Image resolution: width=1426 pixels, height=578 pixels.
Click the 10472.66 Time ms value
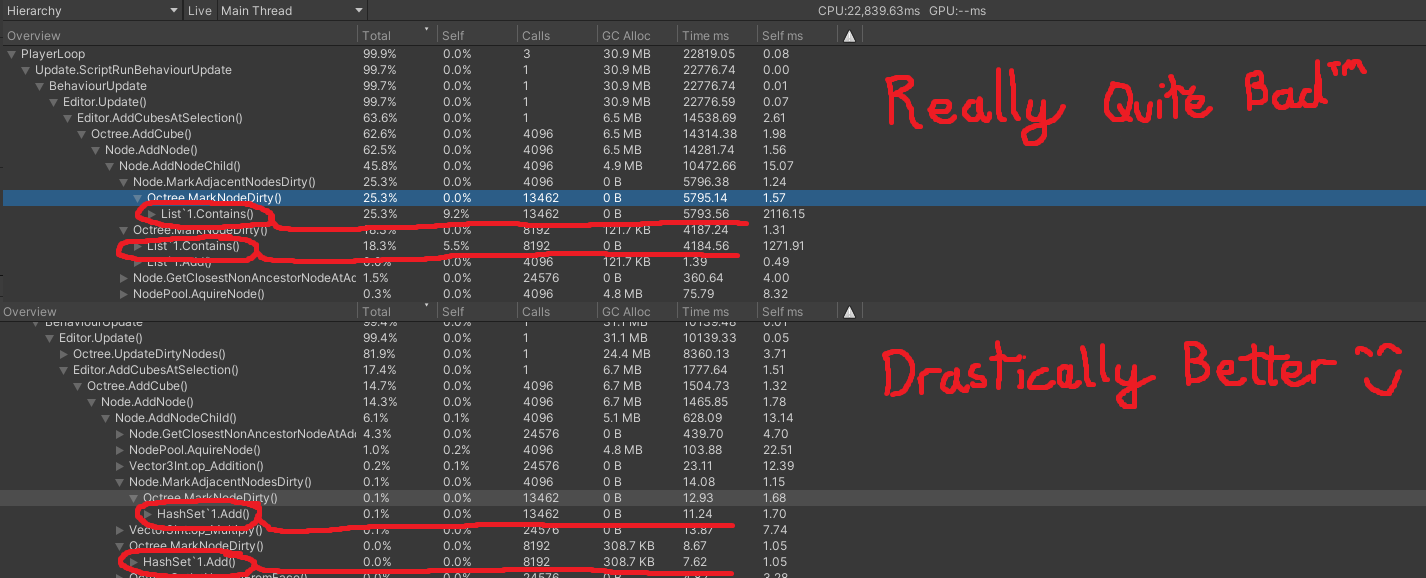tap(709, 166)
